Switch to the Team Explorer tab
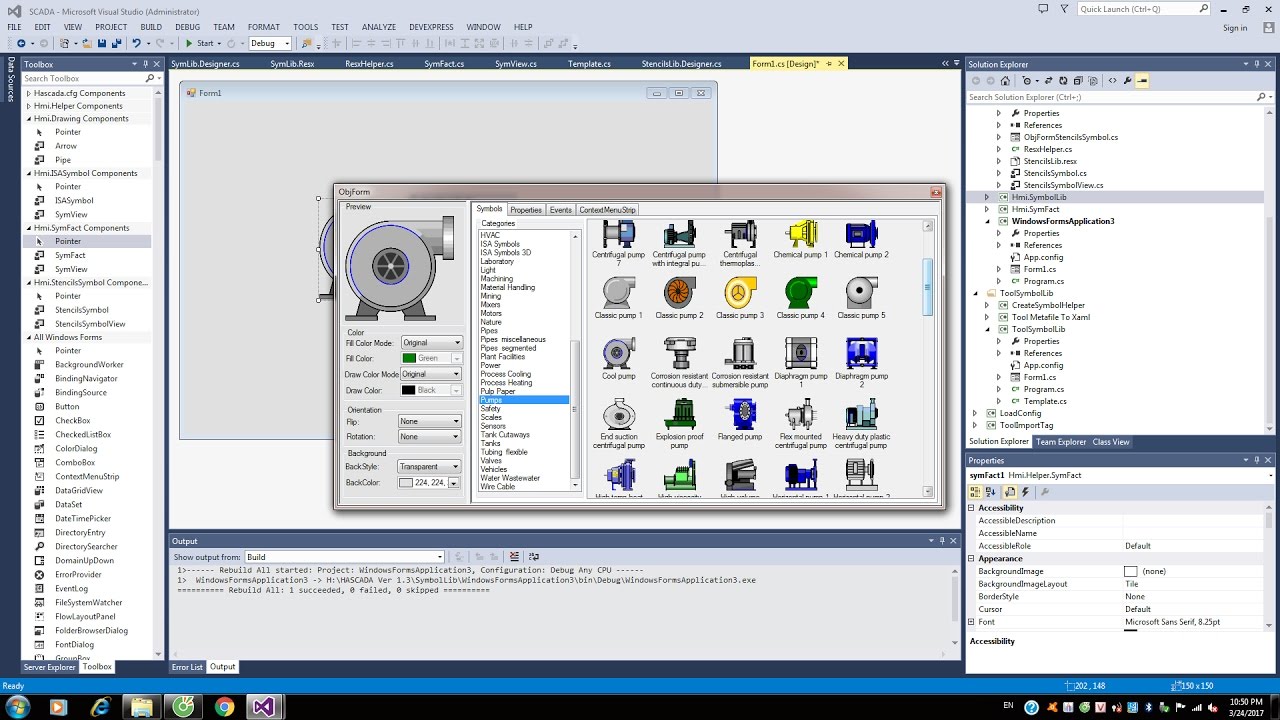 point(1060,442)
